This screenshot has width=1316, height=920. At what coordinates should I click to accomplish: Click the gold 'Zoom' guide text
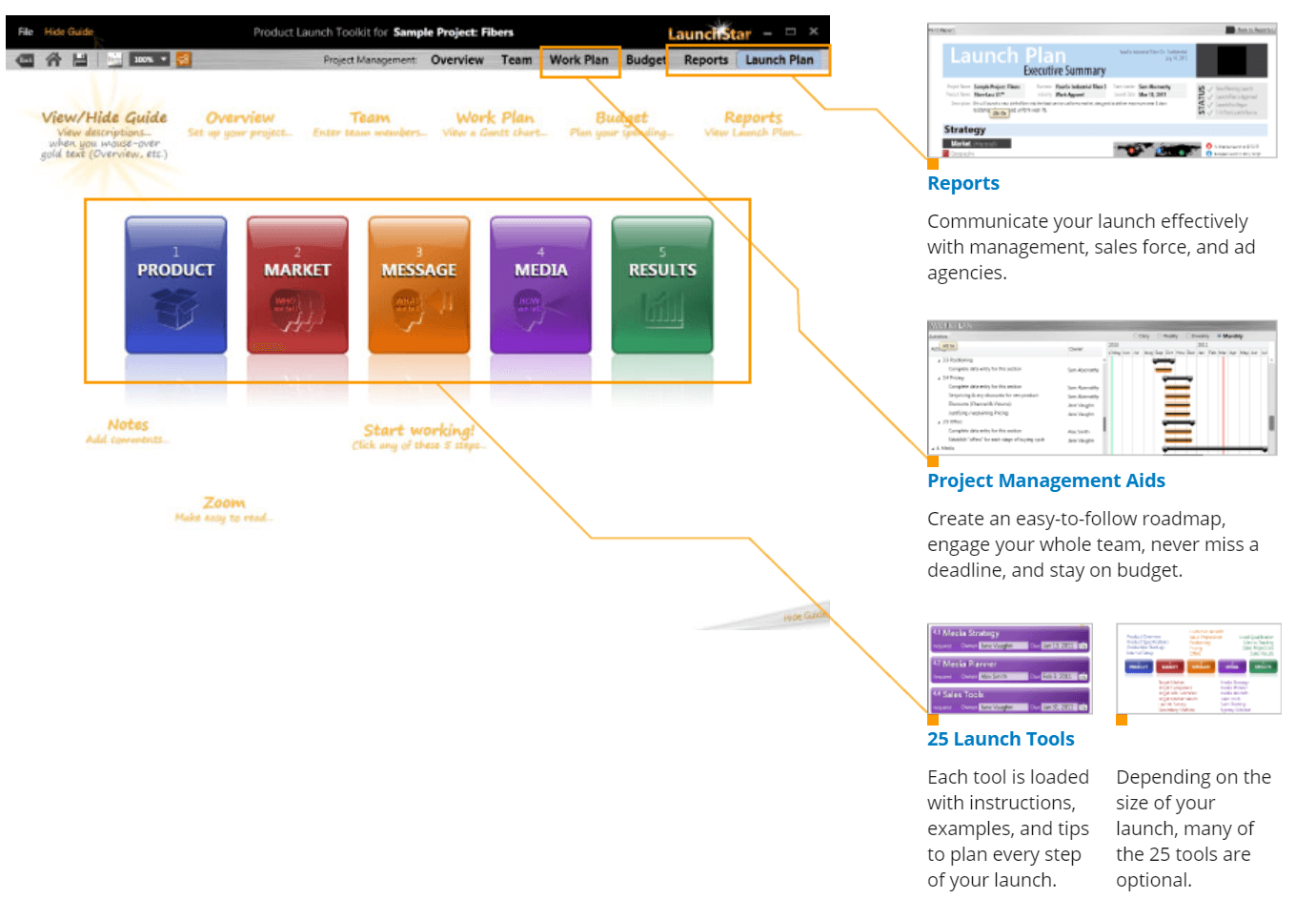pyautogui.click(x=224, y=502)
